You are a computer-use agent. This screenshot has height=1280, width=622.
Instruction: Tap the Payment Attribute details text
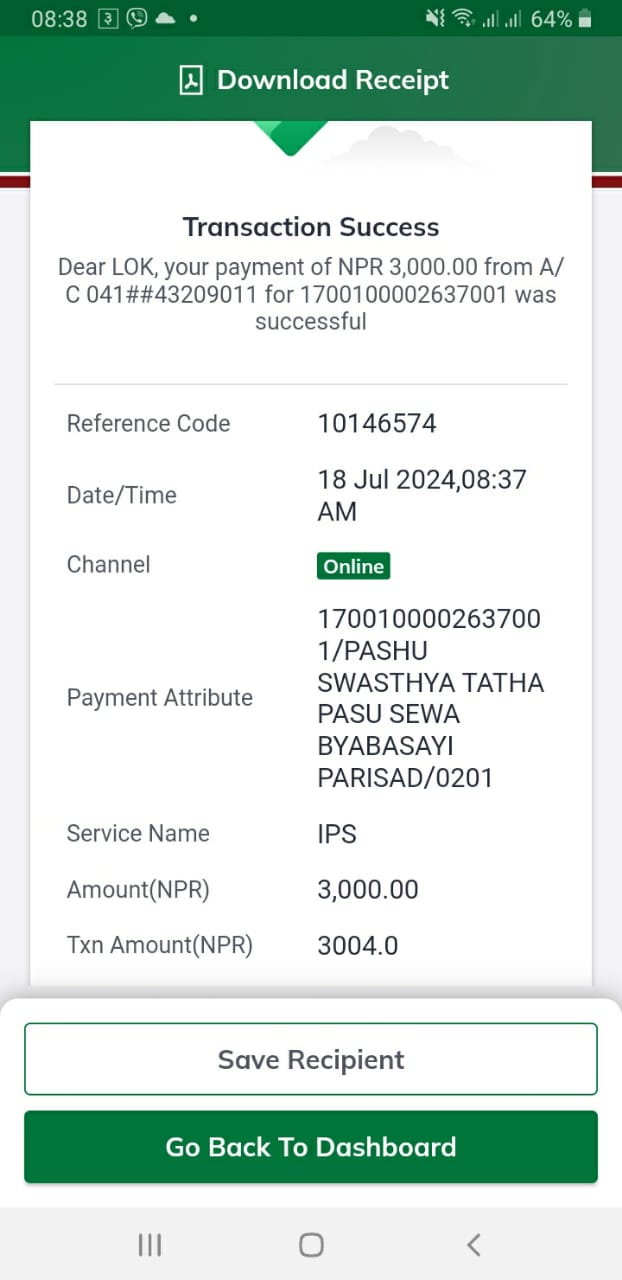coord(431,699)
